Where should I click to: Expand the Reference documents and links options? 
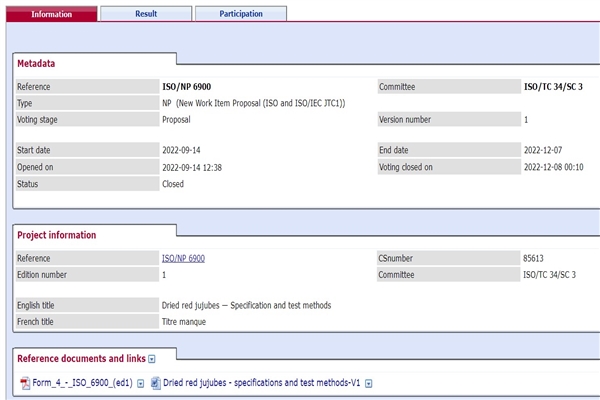pos(152,358)
